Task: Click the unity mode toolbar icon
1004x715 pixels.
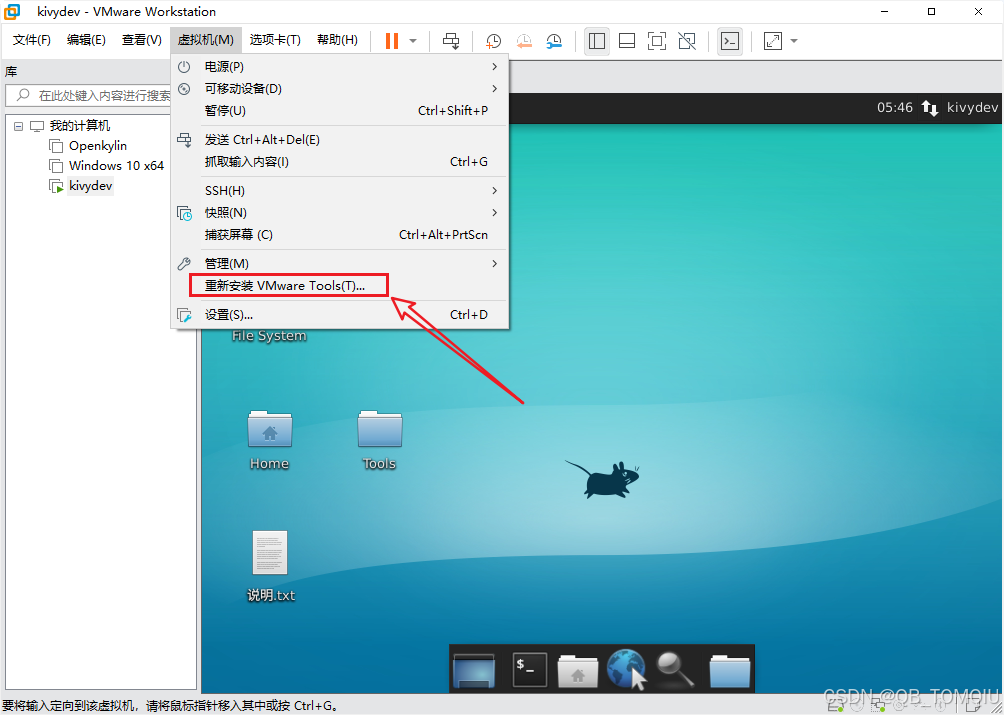Action: click(x=687, y=41)
